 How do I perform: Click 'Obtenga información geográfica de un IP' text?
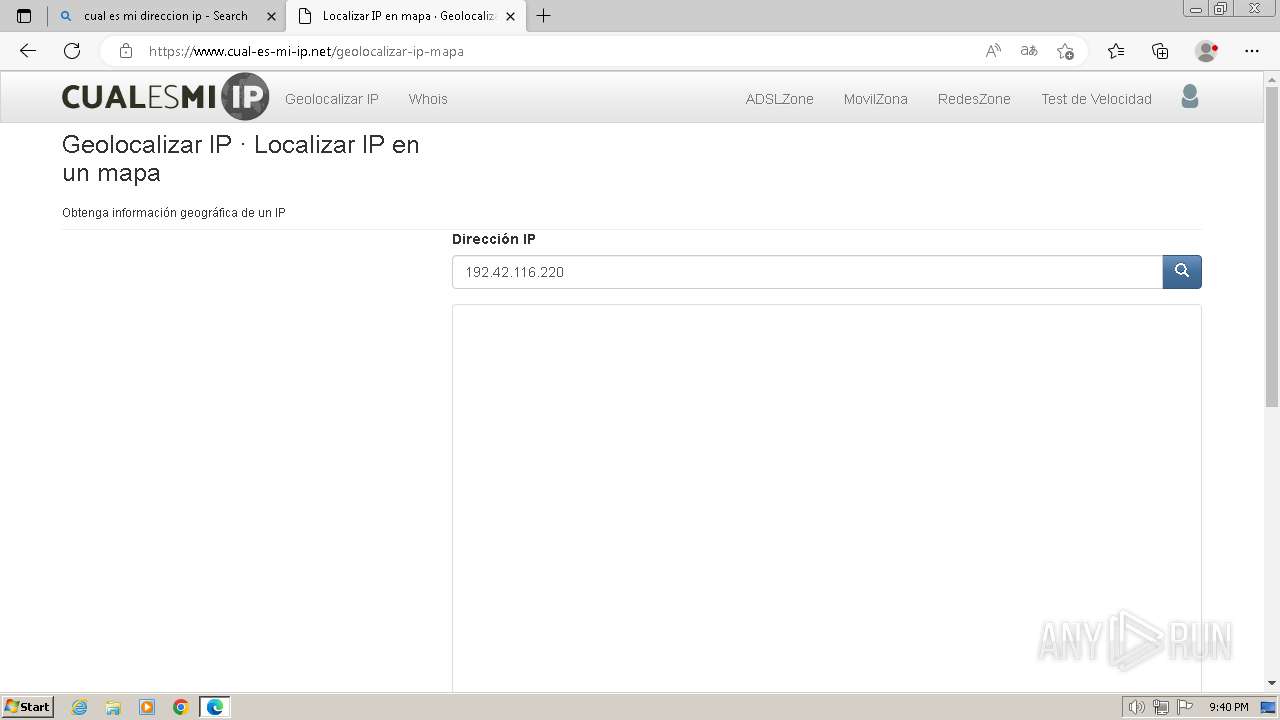[174, 213]
